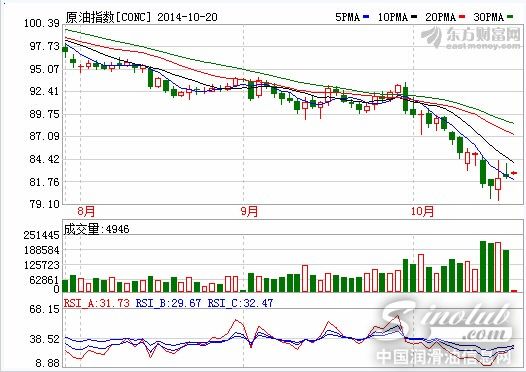This screenshot has height=372, width=526.
Task: Pick the red line swatch beside 20PMA
Action: pos(462,17)
